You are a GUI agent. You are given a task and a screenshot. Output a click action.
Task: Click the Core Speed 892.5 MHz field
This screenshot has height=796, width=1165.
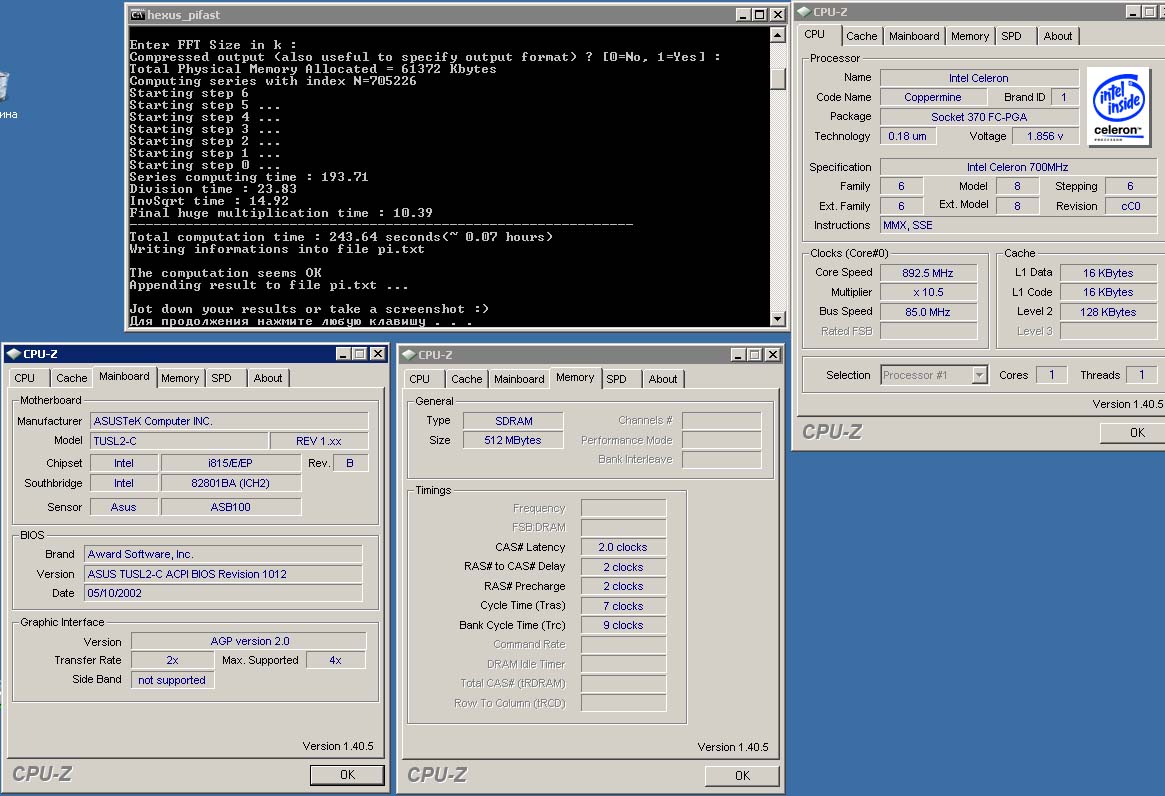[928, 273]
